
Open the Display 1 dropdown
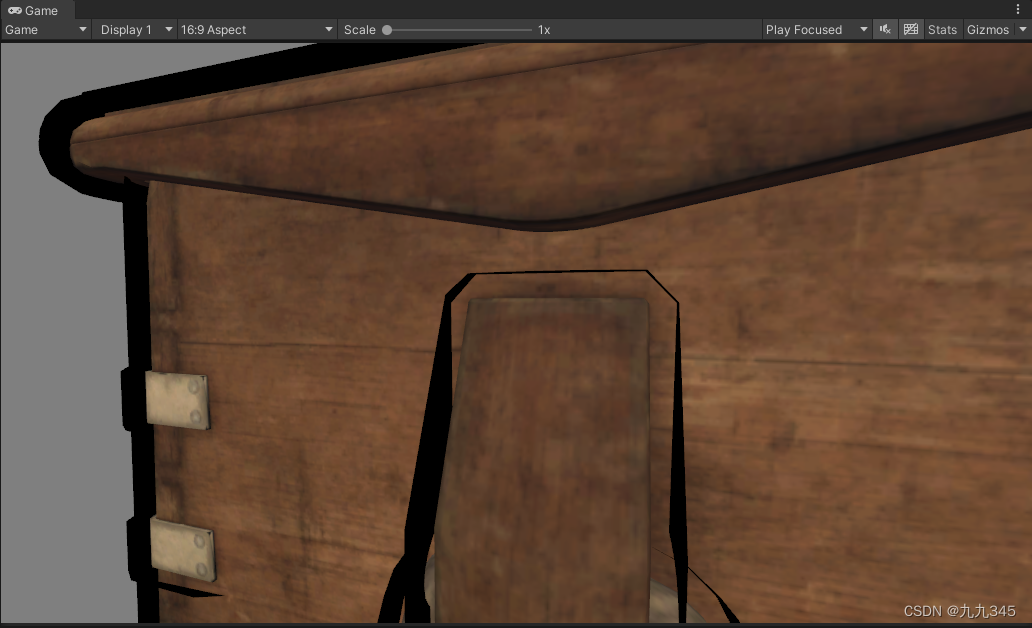pyautogui.click(x=135, y=30)
